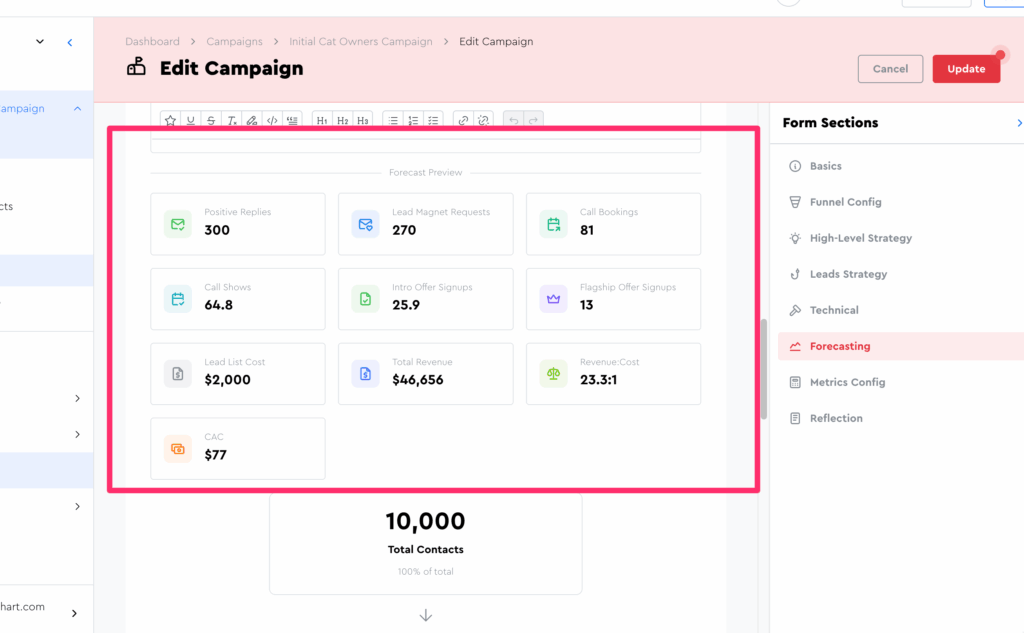This screenshot has height=633, width=1024.
Task: Toggle blockquote formatting in editor toolbar
Action: click(x=293, y=120)
